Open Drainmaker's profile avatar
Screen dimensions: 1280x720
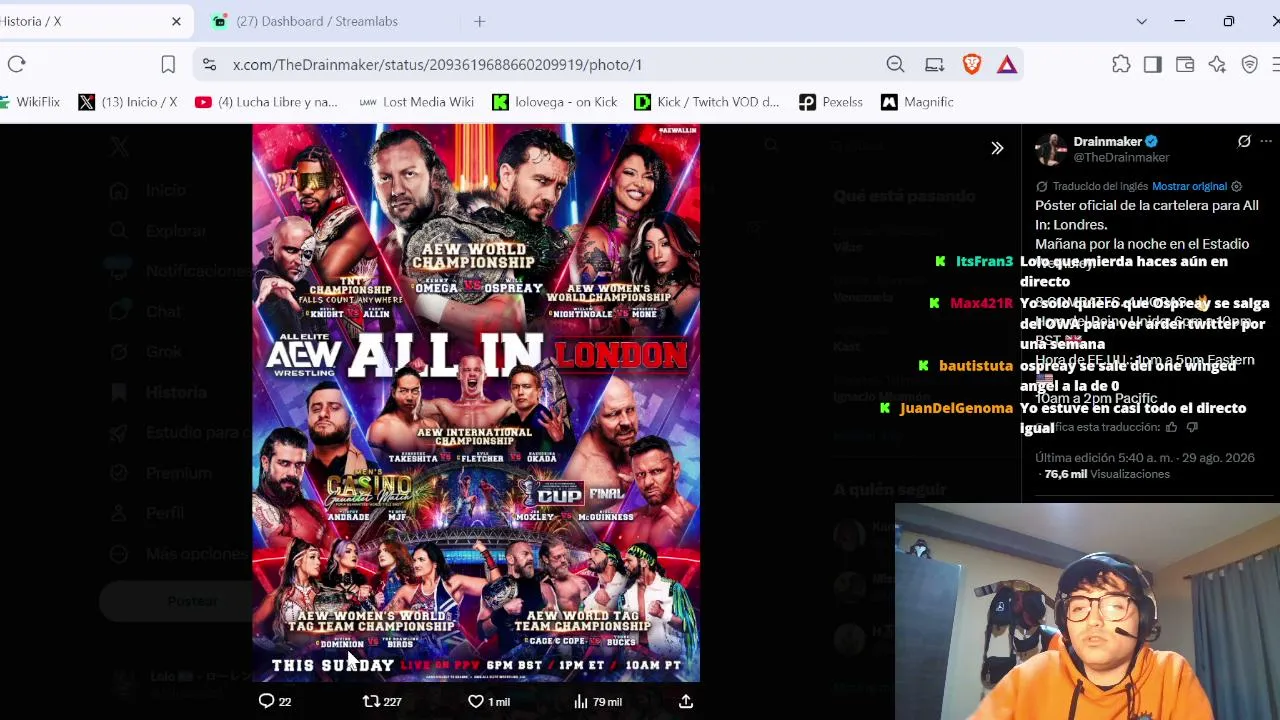(1051, 149)
